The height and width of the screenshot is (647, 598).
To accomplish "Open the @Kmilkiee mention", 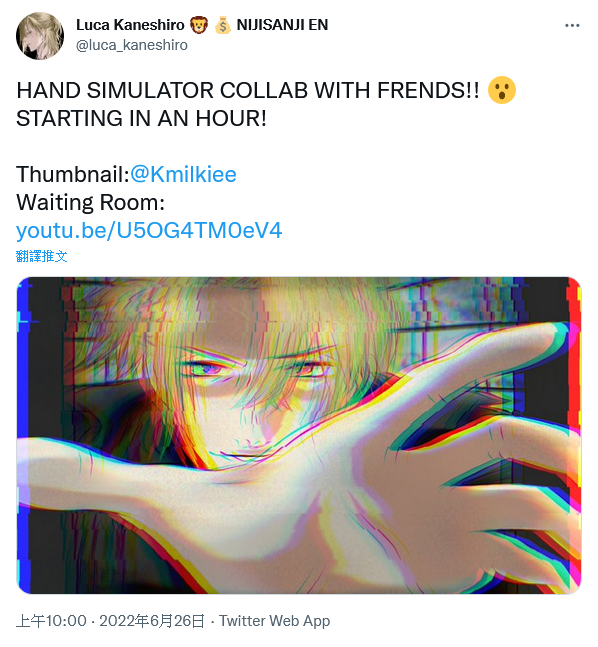I will tap(183, 174).
